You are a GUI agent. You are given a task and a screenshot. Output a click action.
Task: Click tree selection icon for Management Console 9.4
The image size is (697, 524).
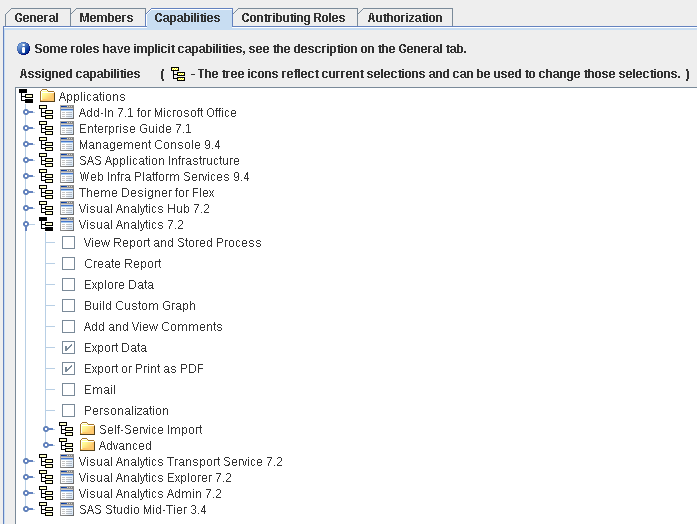pos(46,144)
